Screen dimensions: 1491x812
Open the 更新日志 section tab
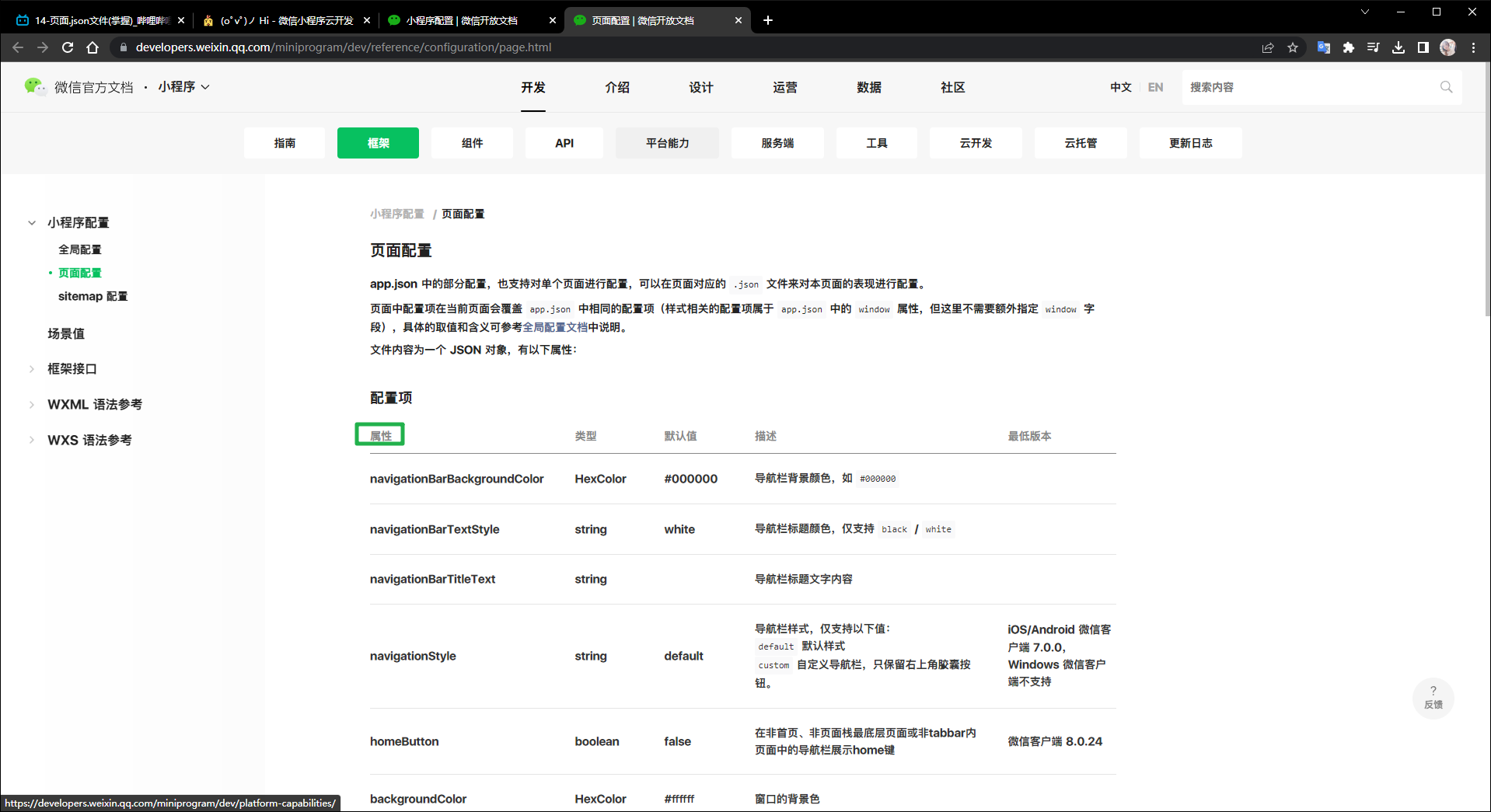[1191, 143]
